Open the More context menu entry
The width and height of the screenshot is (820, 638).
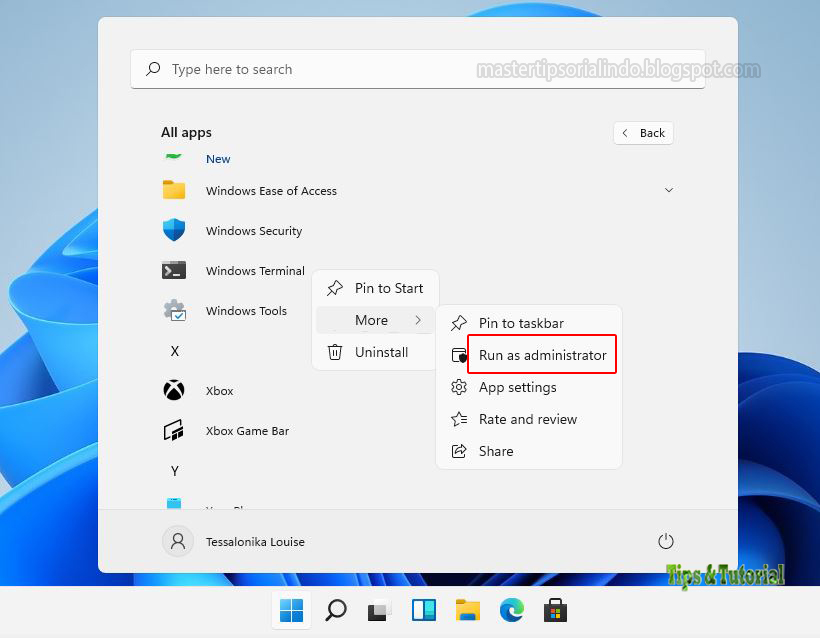point(375,320)
